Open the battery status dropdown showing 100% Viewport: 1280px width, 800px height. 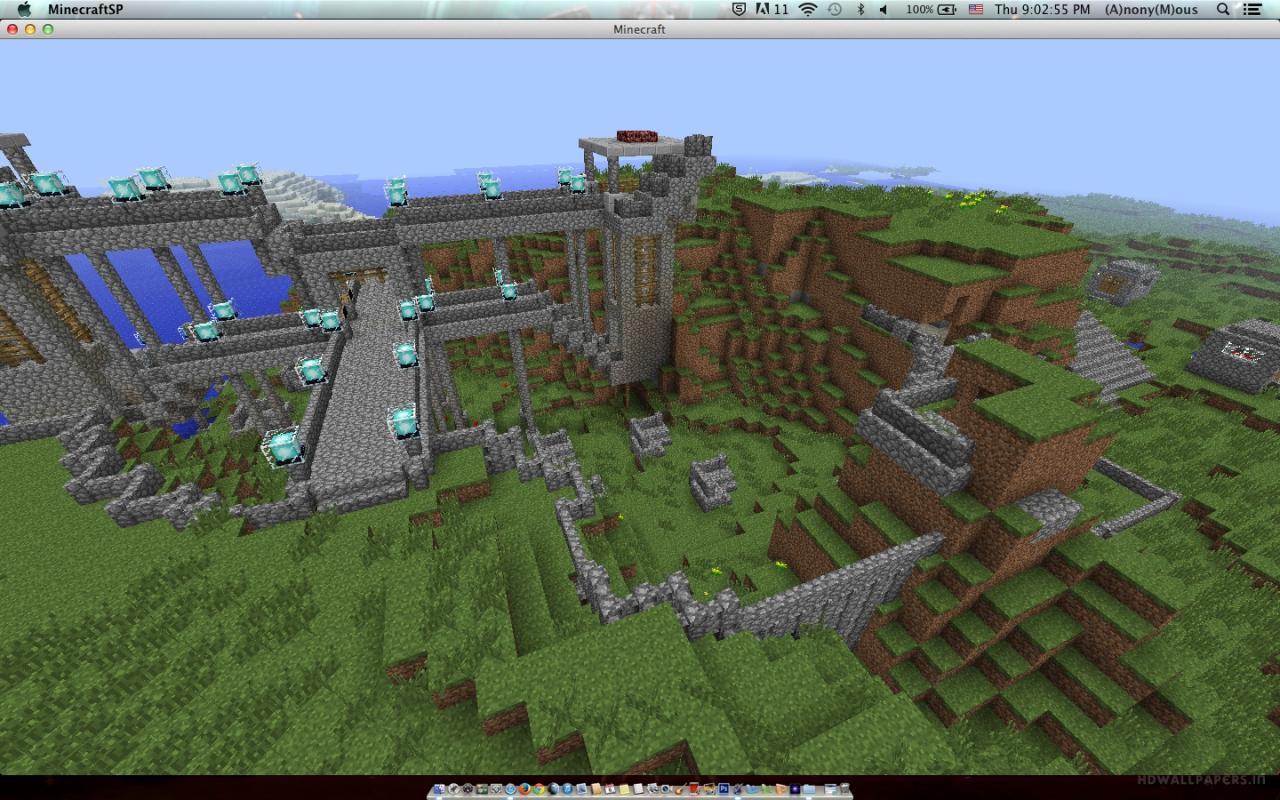pos(928,9)
